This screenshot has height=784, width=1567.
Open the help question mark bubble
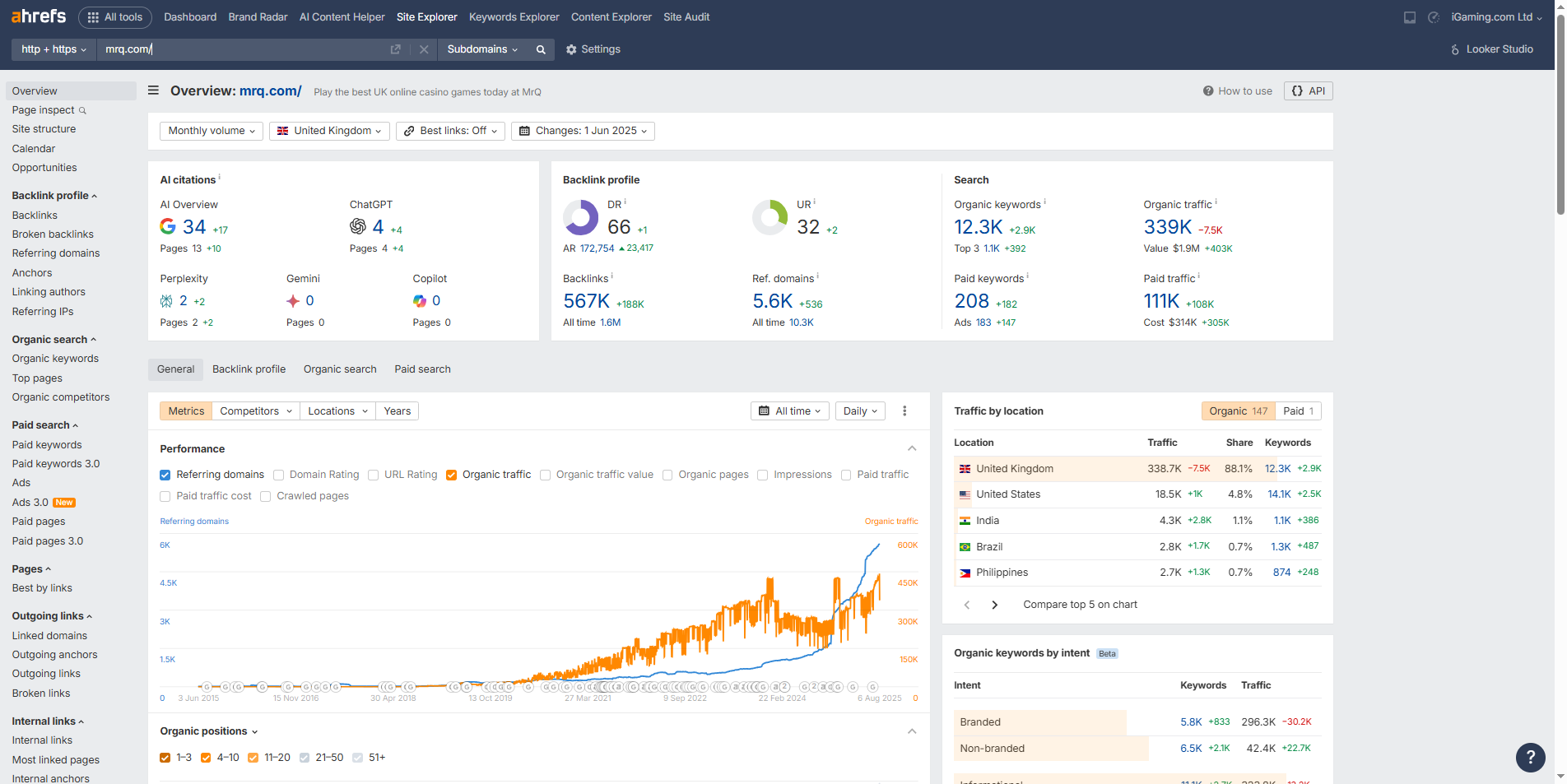[x=1530, y=757]
